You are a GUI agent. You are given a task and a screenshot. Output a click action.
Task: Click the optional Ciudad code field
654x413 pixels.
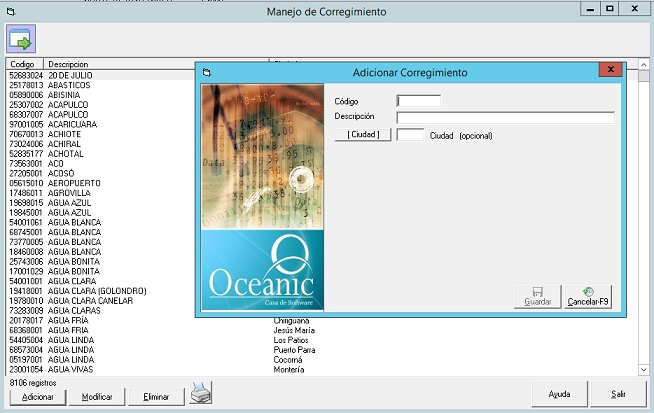click(x=410, y=135)
